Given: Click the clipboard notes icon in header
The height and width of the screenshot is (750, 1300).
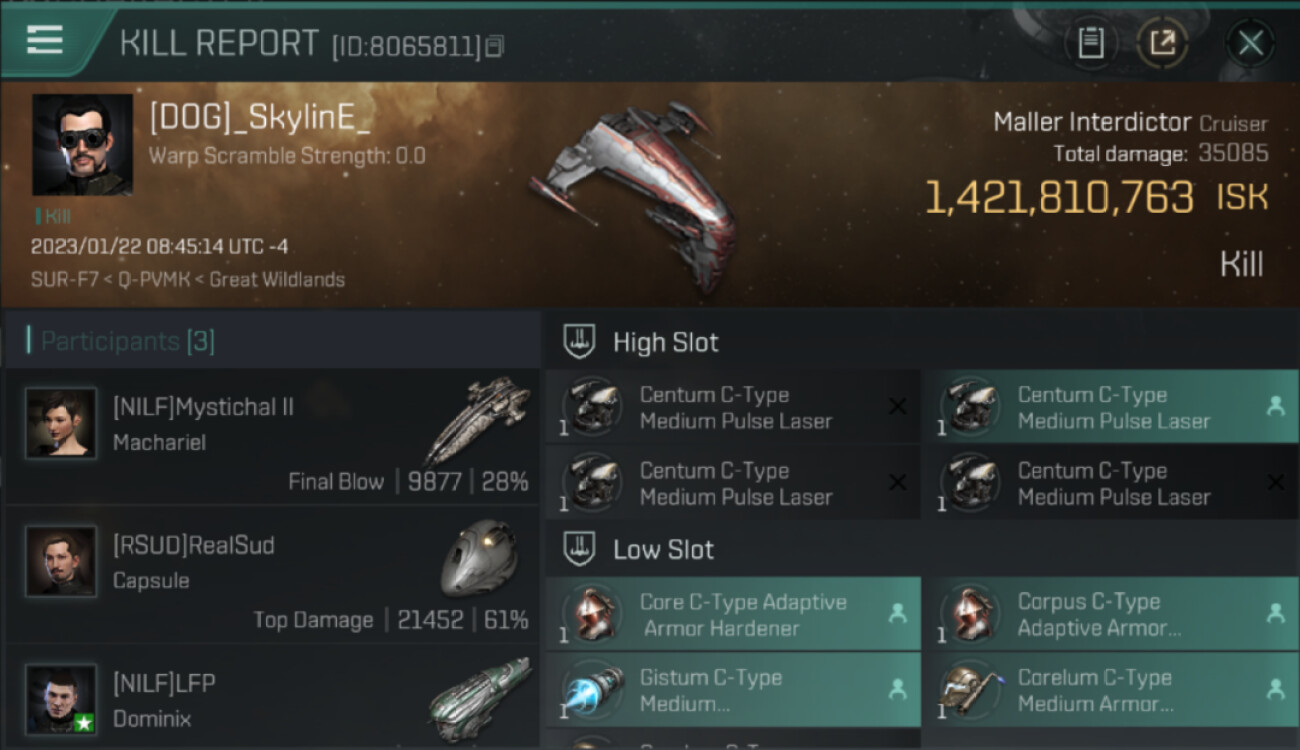Looking at the screenshot, I should [x=1091, y=43].
